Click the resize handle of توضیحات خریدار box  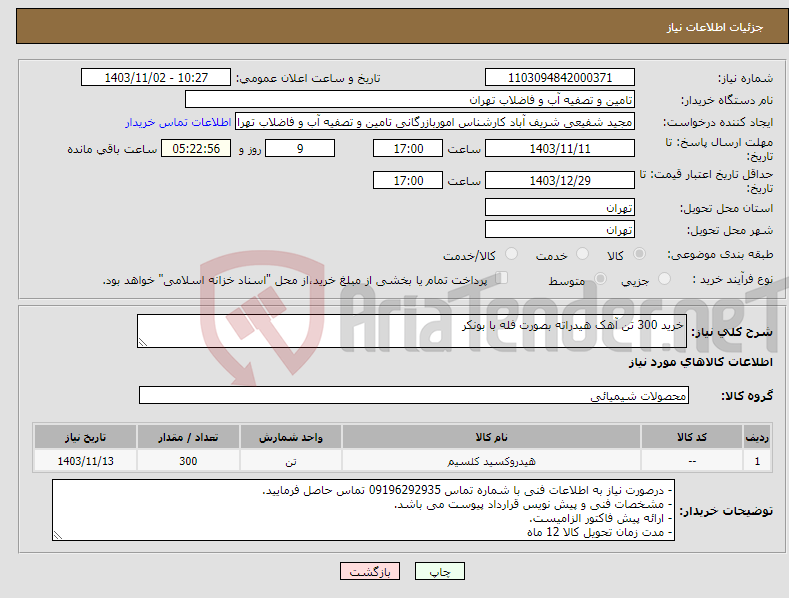coord(58,536)
